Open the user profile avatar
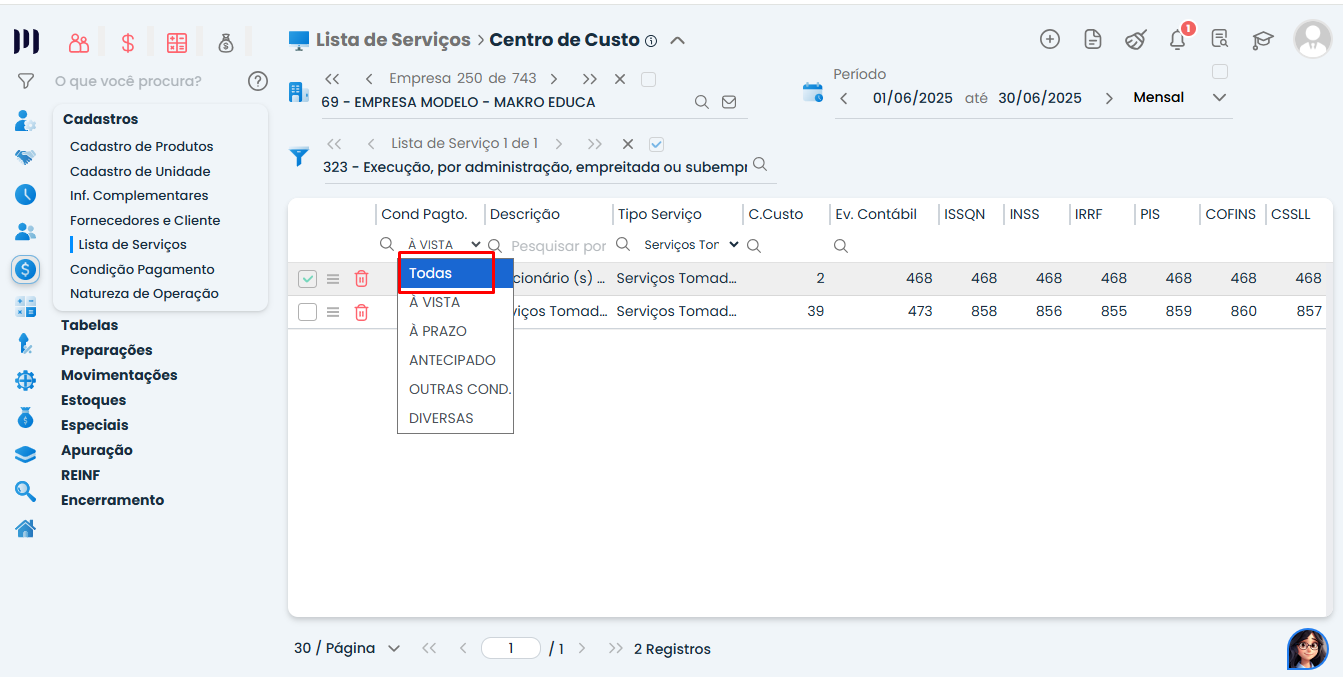The image size is (1343, 677). (1312, 39)
